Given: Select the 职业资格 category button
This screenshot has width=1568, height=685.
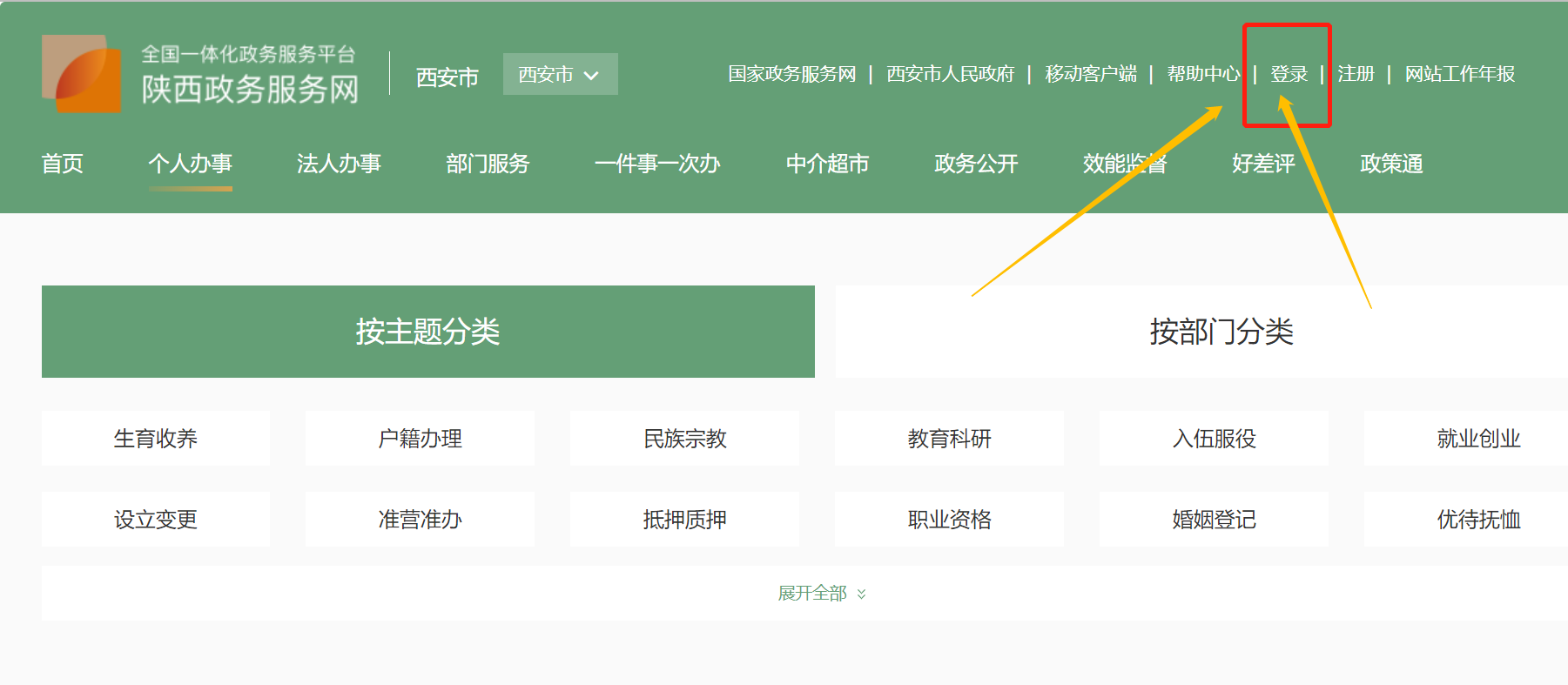Looking at the screenshot, I should point(949,520).
